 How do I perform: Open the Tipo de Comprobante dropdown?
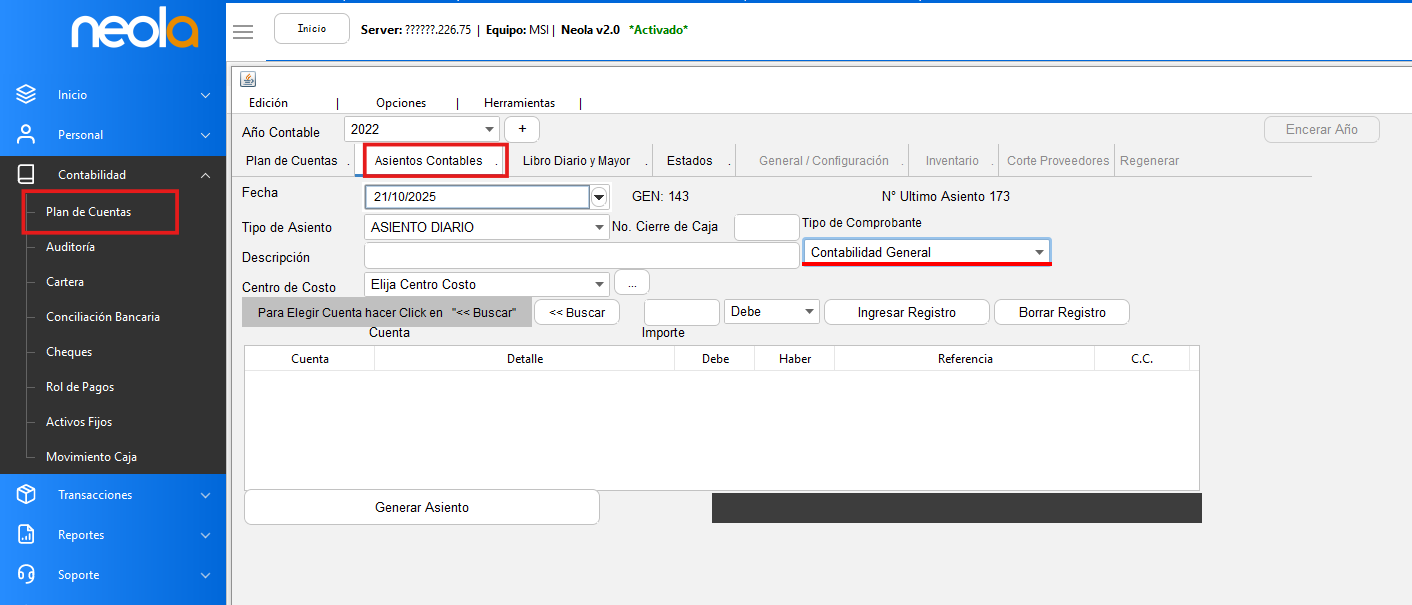[1039, 253]
